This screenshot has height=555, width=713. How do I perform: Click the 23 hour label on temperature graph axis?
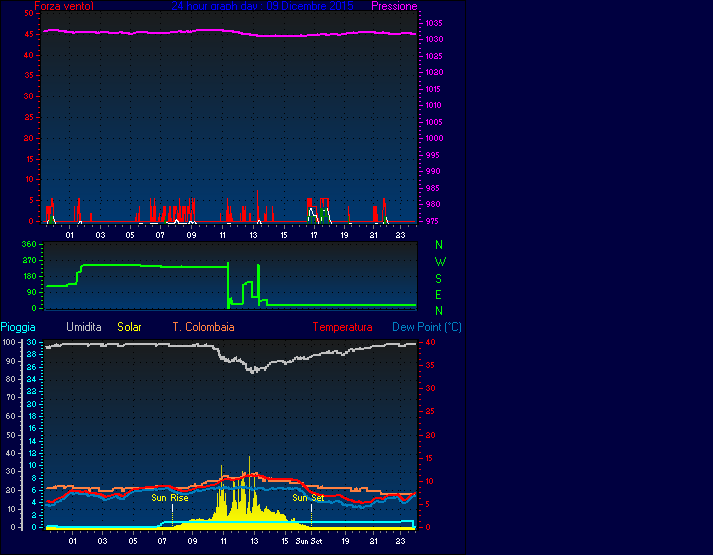coord(400,541)
